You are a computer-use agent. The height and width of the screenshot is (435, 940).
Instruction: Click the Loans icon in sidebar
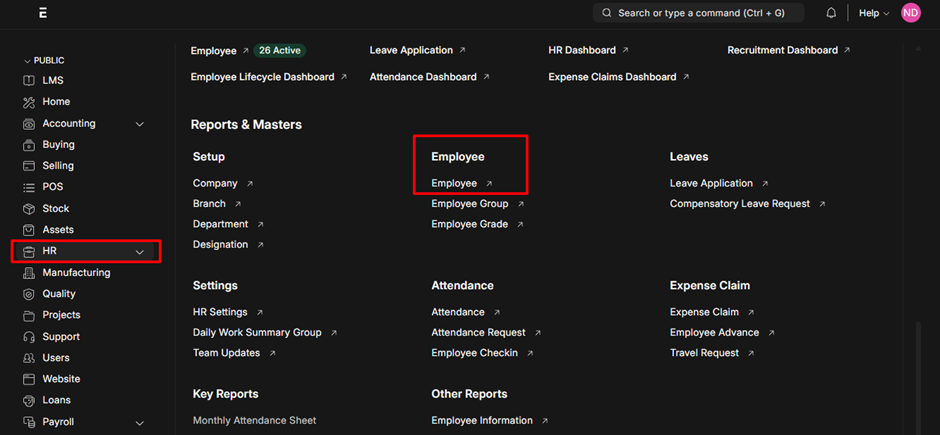[x=29, y=400]
